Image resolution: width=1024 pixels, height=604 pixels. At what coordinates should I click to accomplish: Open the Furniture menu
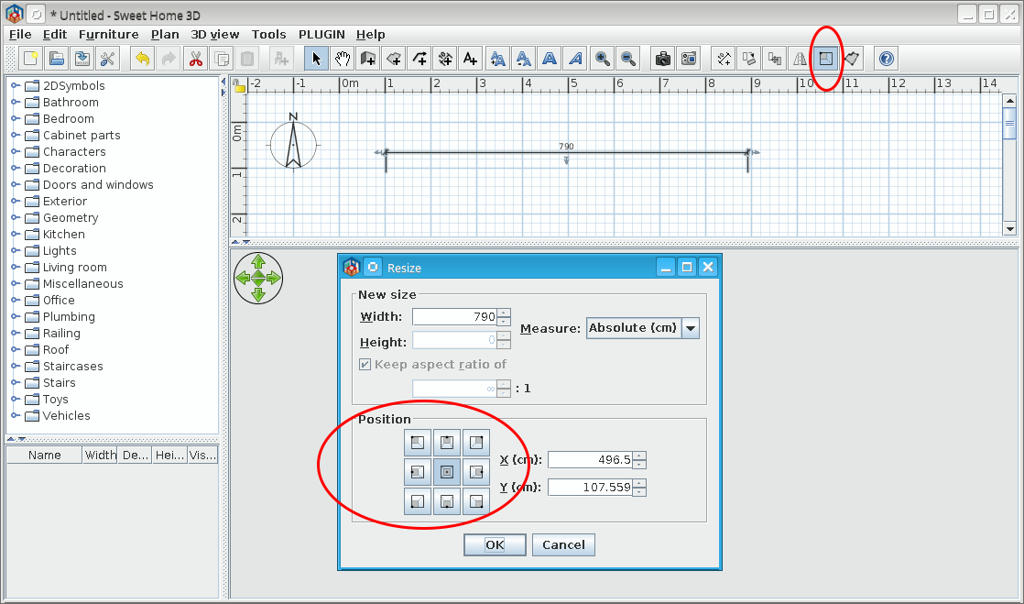pyautogui.click(x=108, y=35)
